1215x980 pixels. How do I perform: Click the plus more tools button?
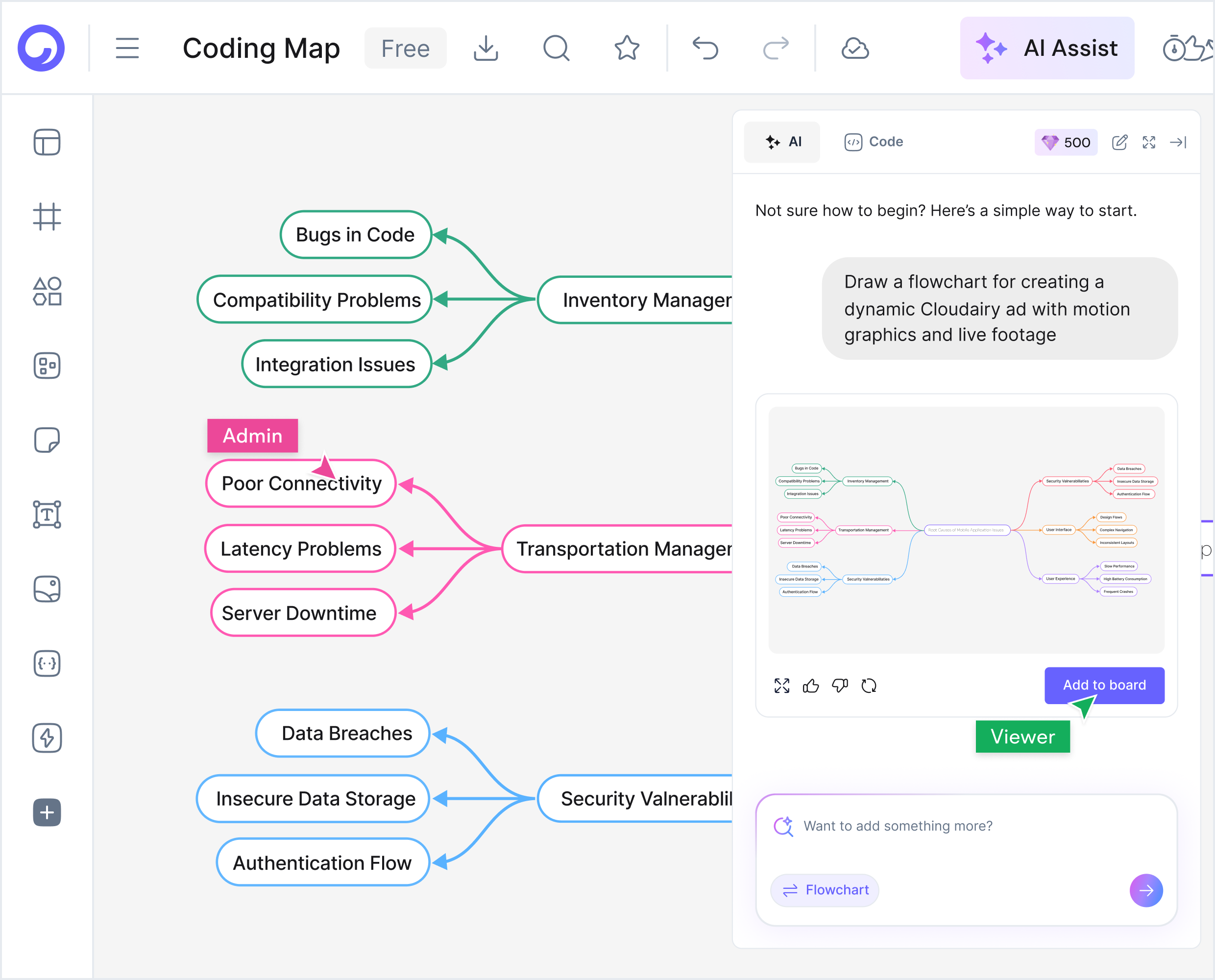tap(47, 813)
